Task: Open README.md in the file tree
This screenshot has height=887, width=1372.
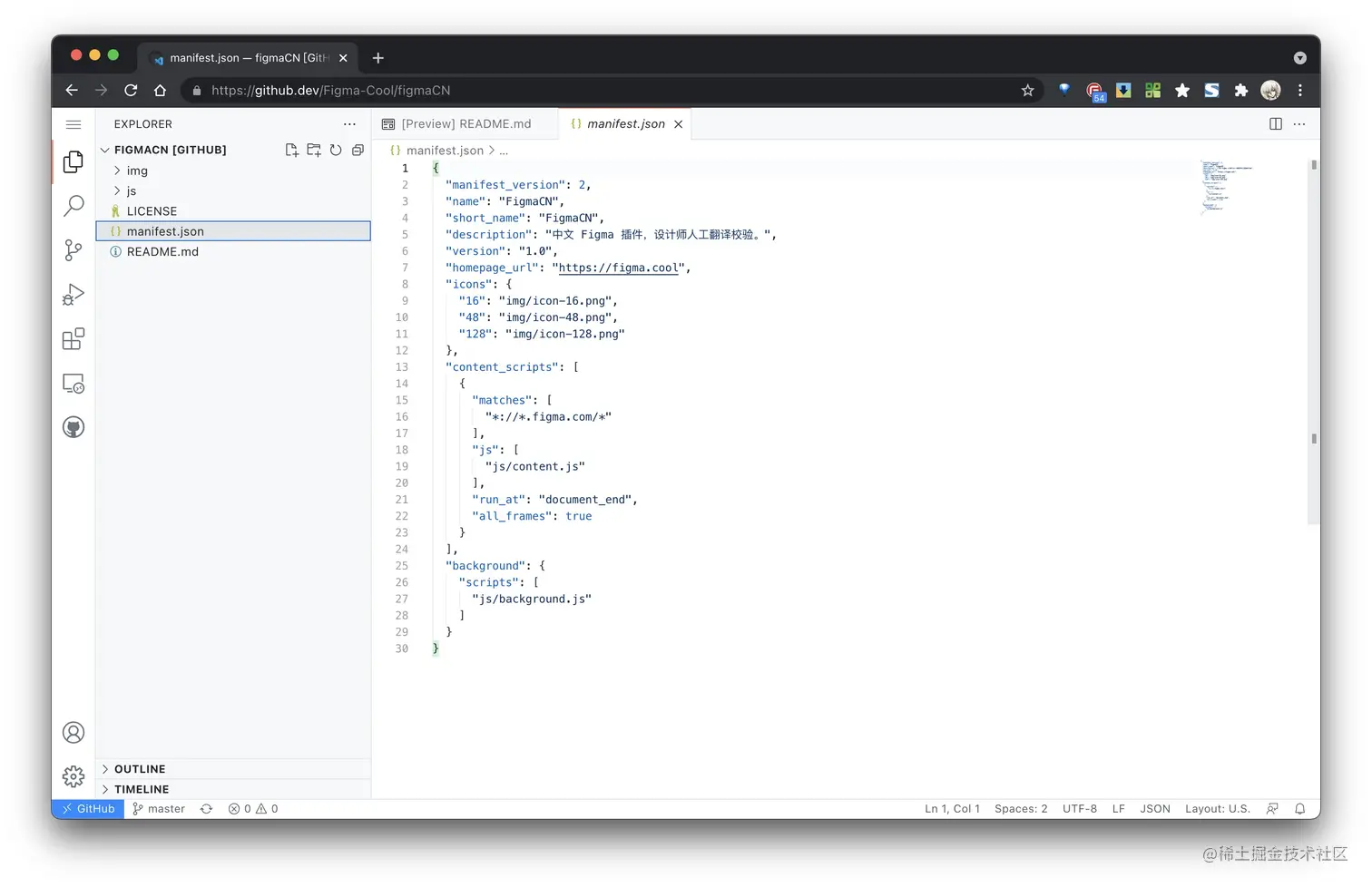Action: 233,252
